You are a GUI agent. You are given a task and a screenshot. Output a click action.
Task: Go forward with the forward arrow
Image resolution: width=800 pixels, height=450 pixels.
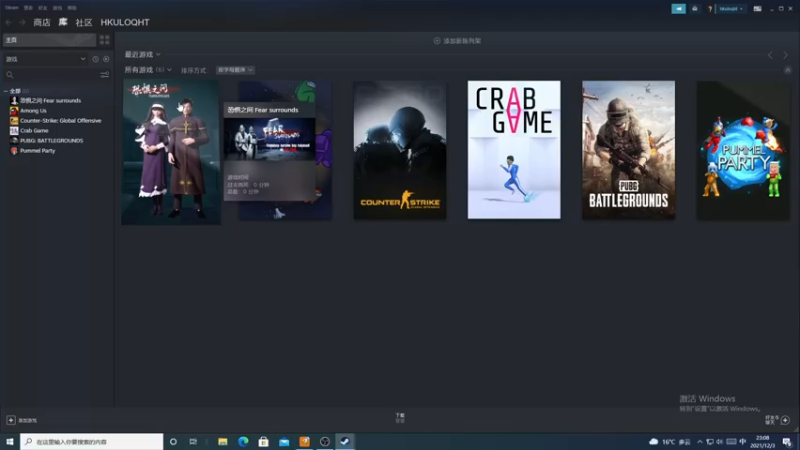(x=22, y=22)
